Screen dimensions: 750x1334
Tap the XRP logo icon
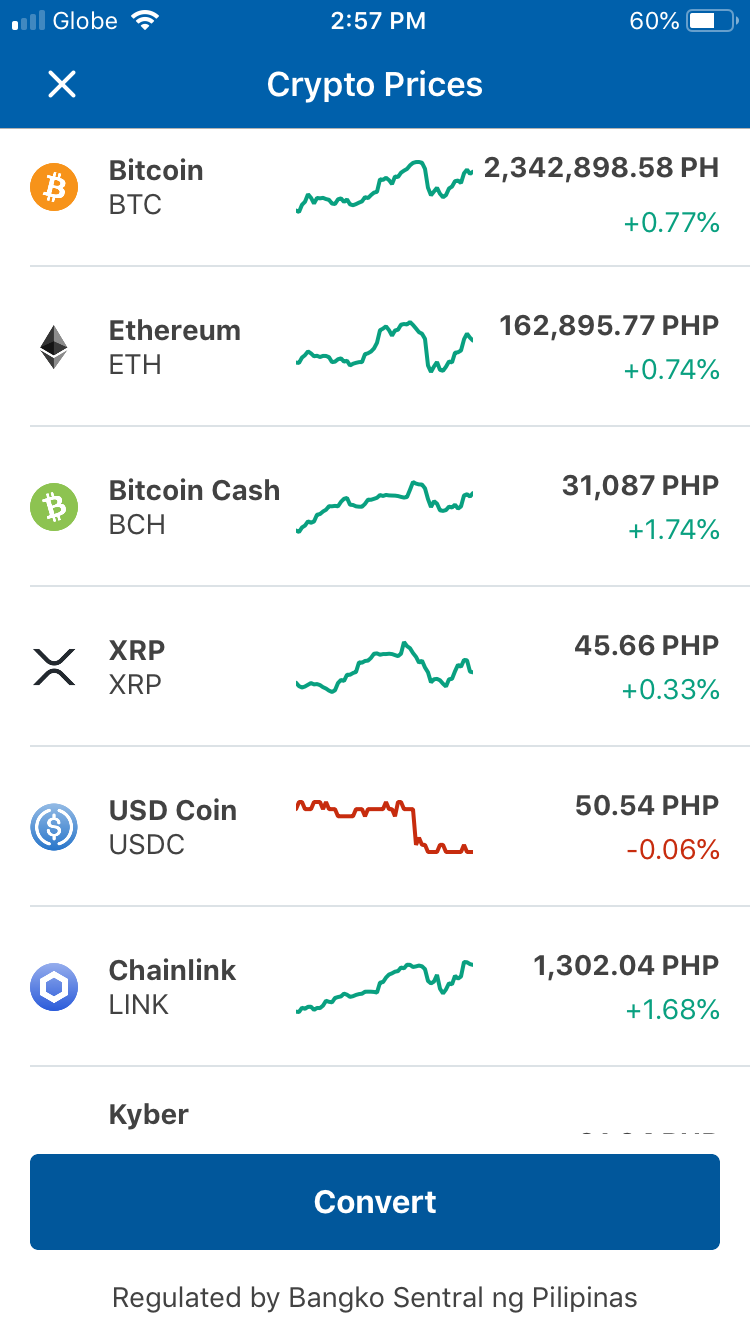[54, 667]
